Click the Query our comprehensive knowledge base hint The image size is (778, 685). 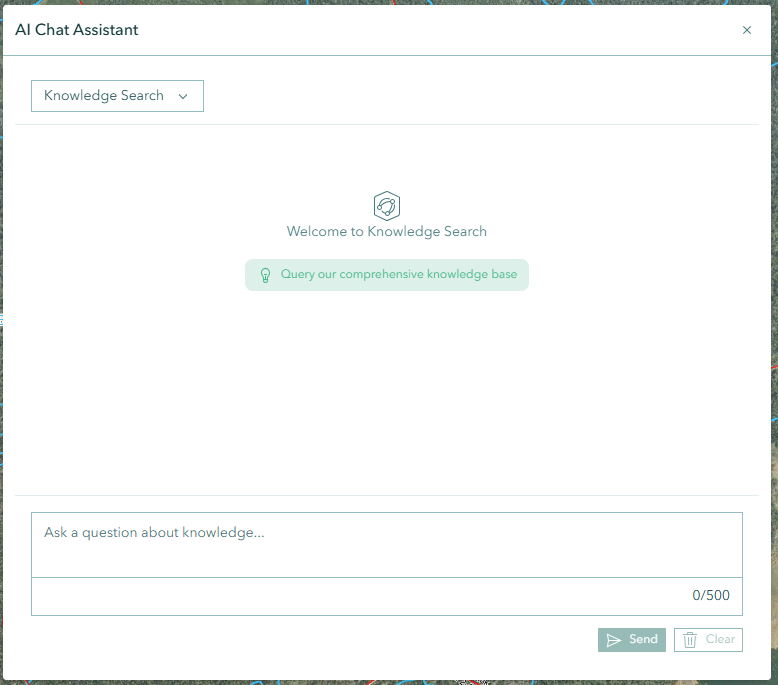click(x=387, y=275)
